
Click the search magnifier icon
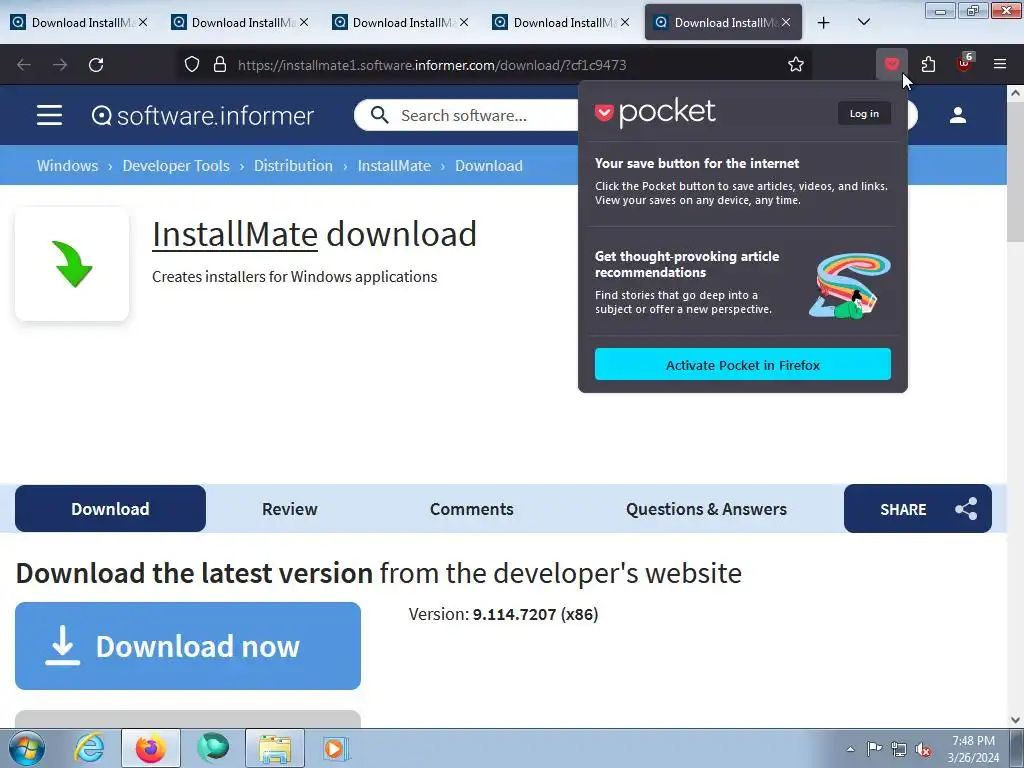click(x=379, y=115)
